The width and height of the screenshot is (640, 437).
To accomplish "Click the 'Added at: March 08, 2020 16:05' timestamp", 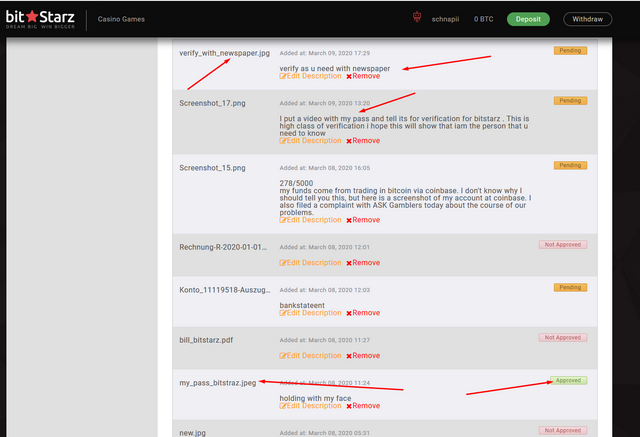I will pyautogui.click(x=324, y=168).
